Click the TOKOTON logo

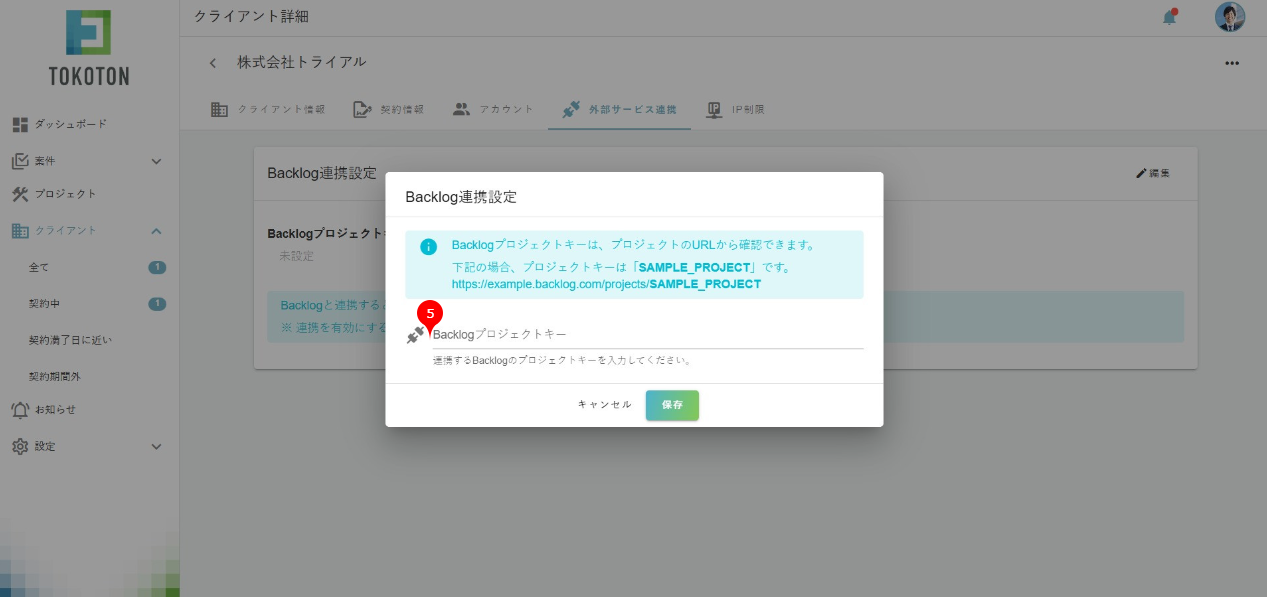point(89,48)
